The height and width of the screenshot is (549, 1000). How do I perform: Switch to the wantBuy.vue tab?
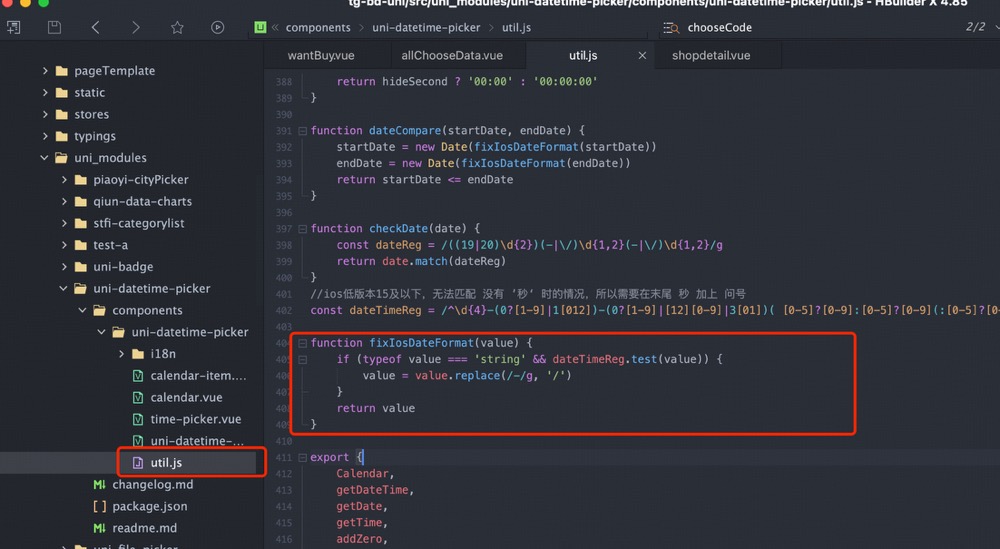point(321,56)
